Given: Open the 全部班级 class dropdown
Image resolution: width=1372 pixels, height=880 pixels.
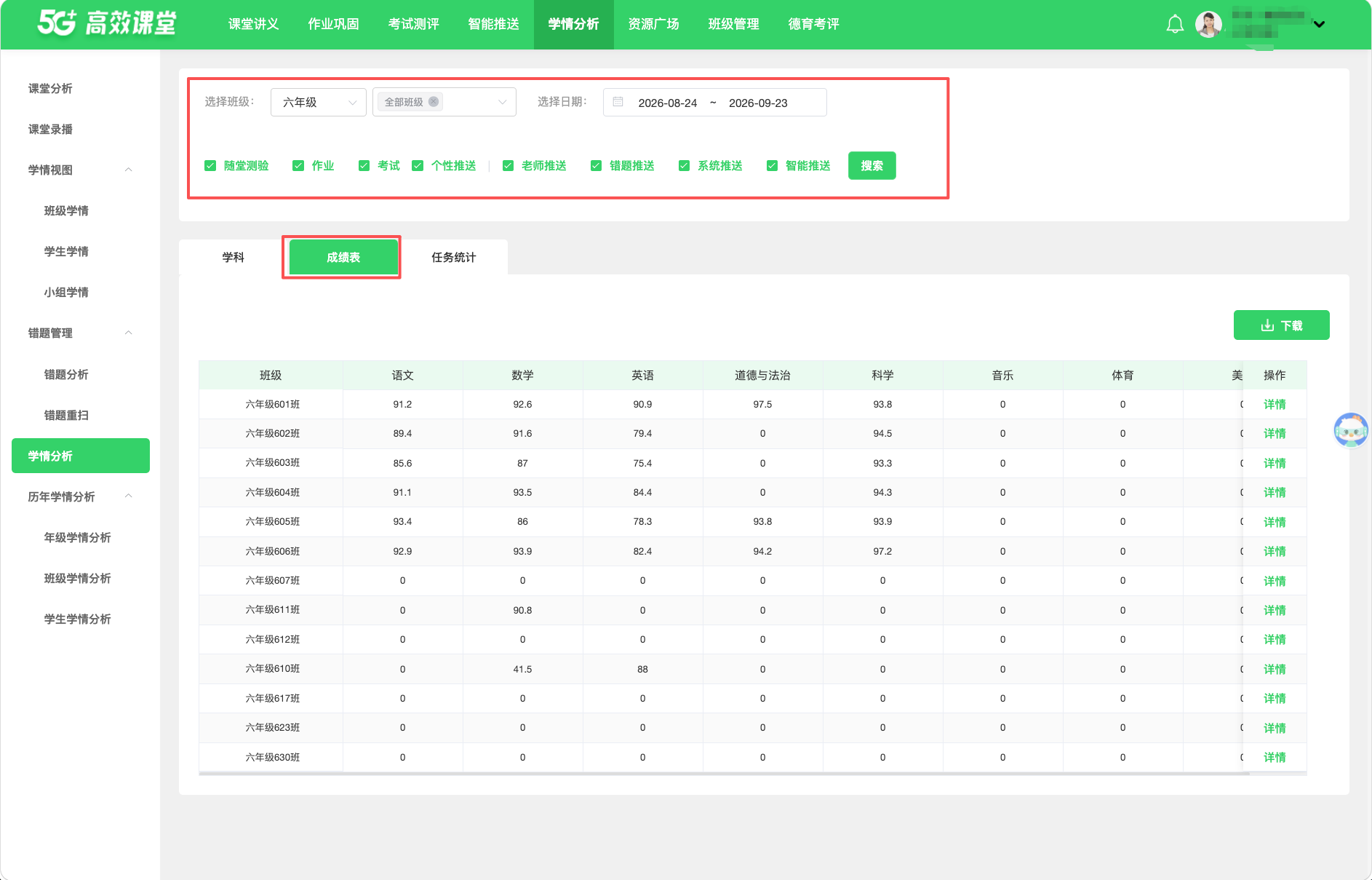Looking at the screenshot, I should point(444,102).
